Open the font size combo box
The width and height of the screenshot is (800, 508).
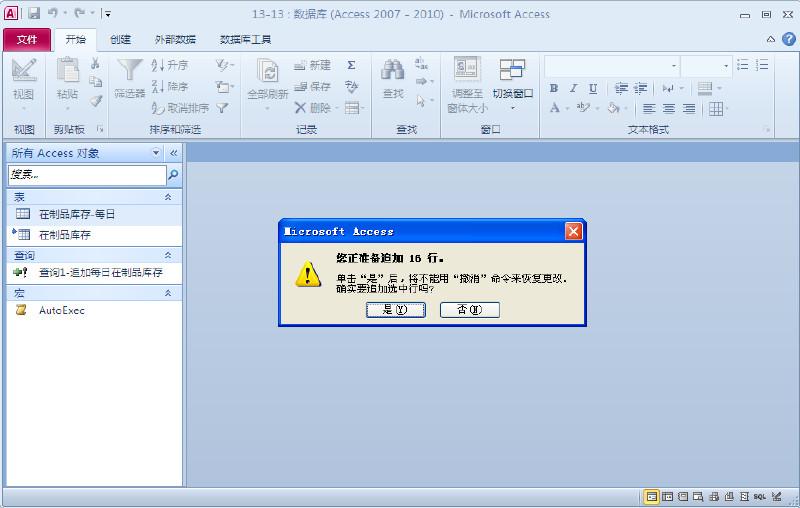[x=707, y=66]
